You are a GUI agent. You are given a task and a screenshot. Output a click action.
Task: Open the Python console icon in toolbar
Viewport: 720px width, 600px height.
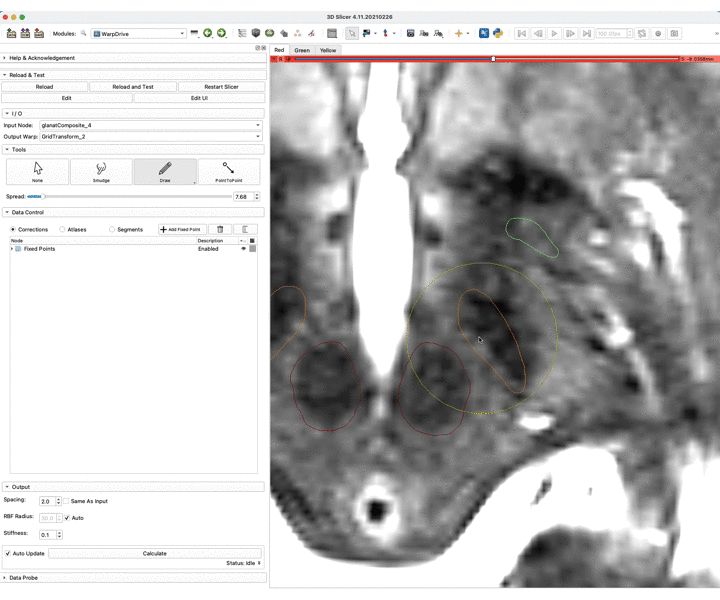tap(498, 33)
